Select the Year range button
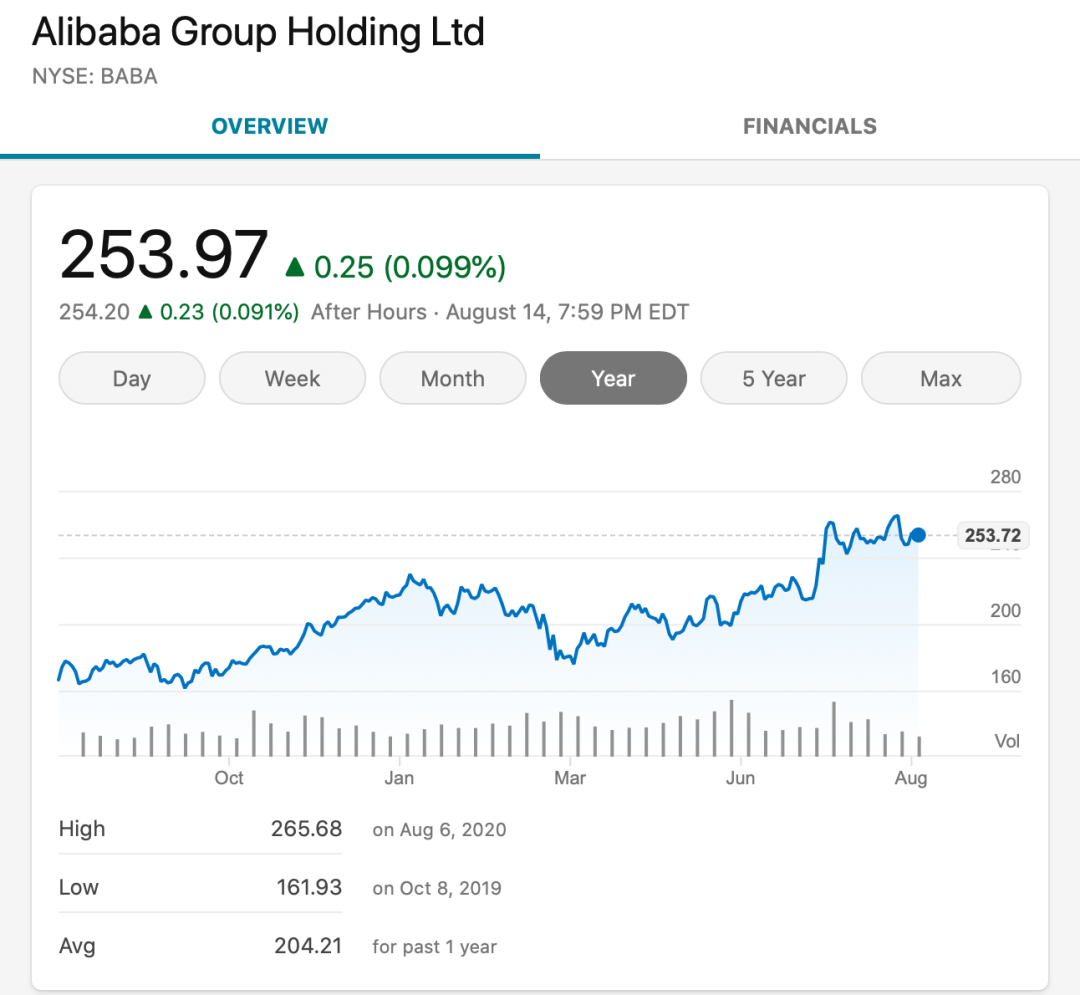Screen dimensions: 1080x995 coord(613,379)
